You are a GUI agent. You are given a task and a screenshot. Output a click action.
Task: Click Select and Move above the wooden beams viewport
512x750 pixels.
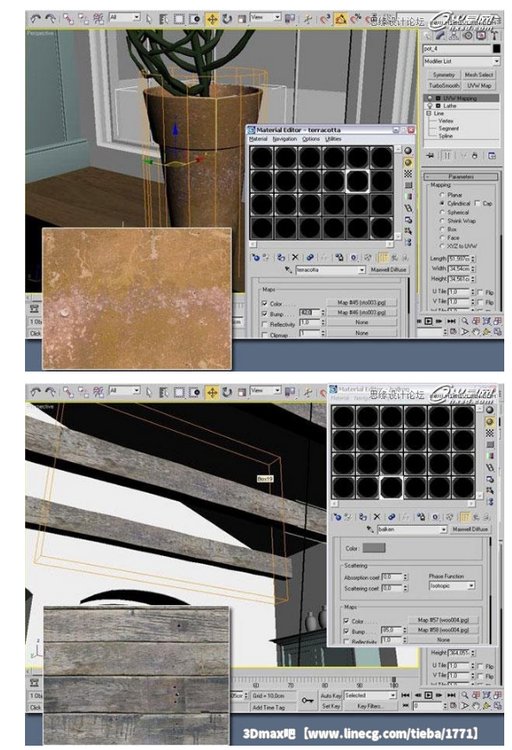pyautogui.click(x=211, y=393)
